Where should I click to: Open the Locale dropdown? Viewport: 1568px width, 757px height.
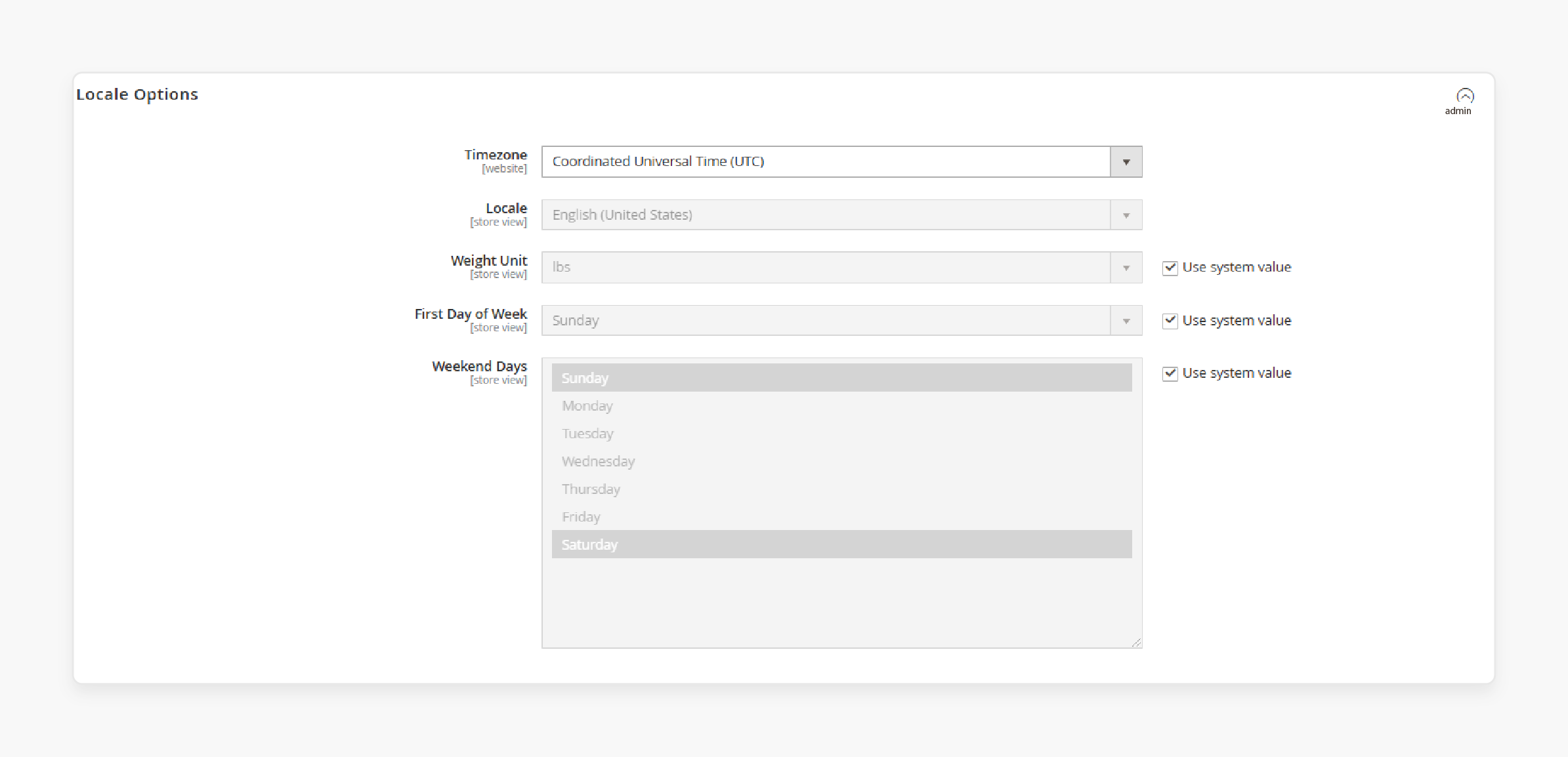click(841, 215)
